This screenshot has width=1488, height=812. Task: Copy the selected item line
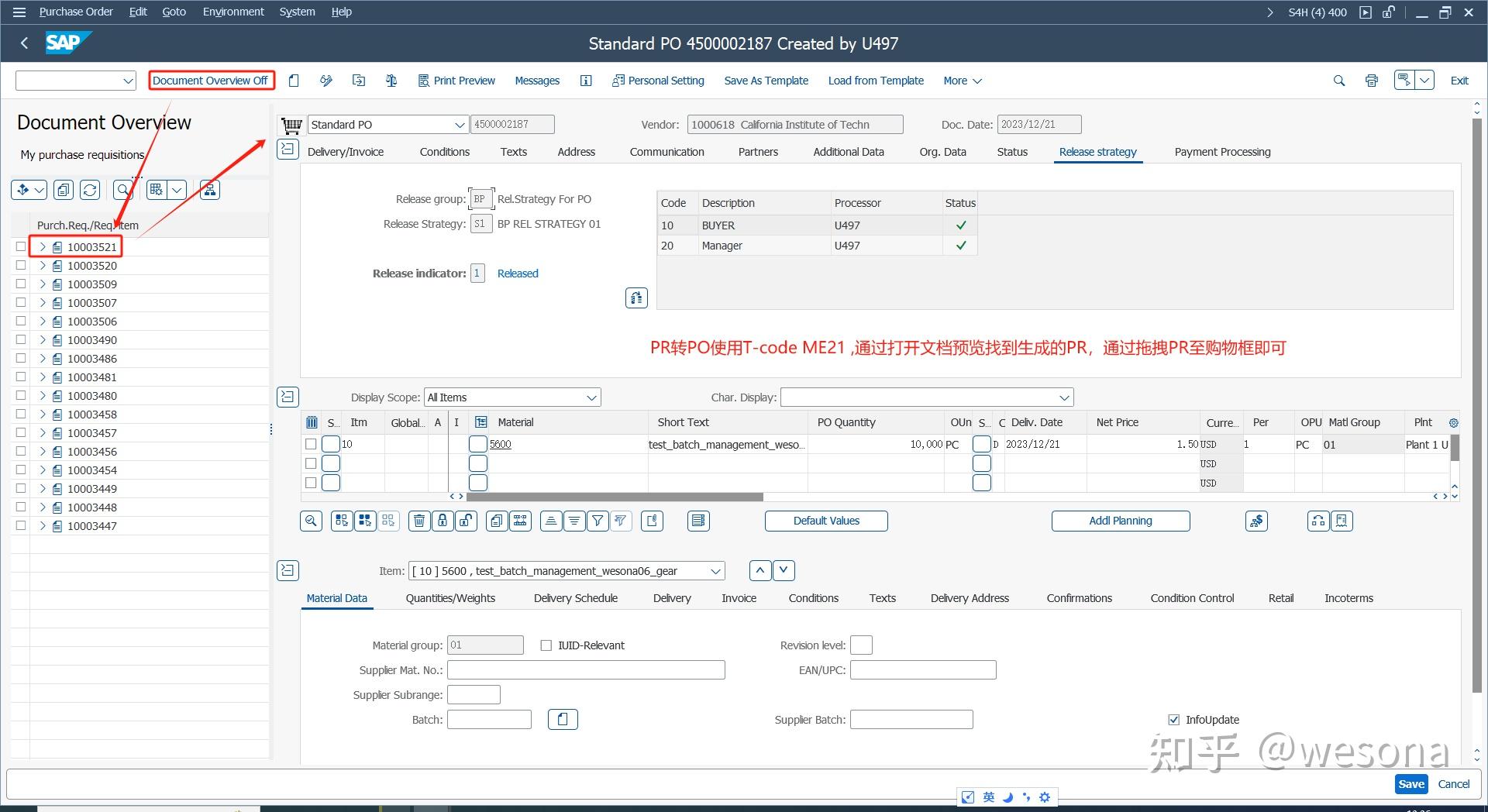(x=496, y=521)
